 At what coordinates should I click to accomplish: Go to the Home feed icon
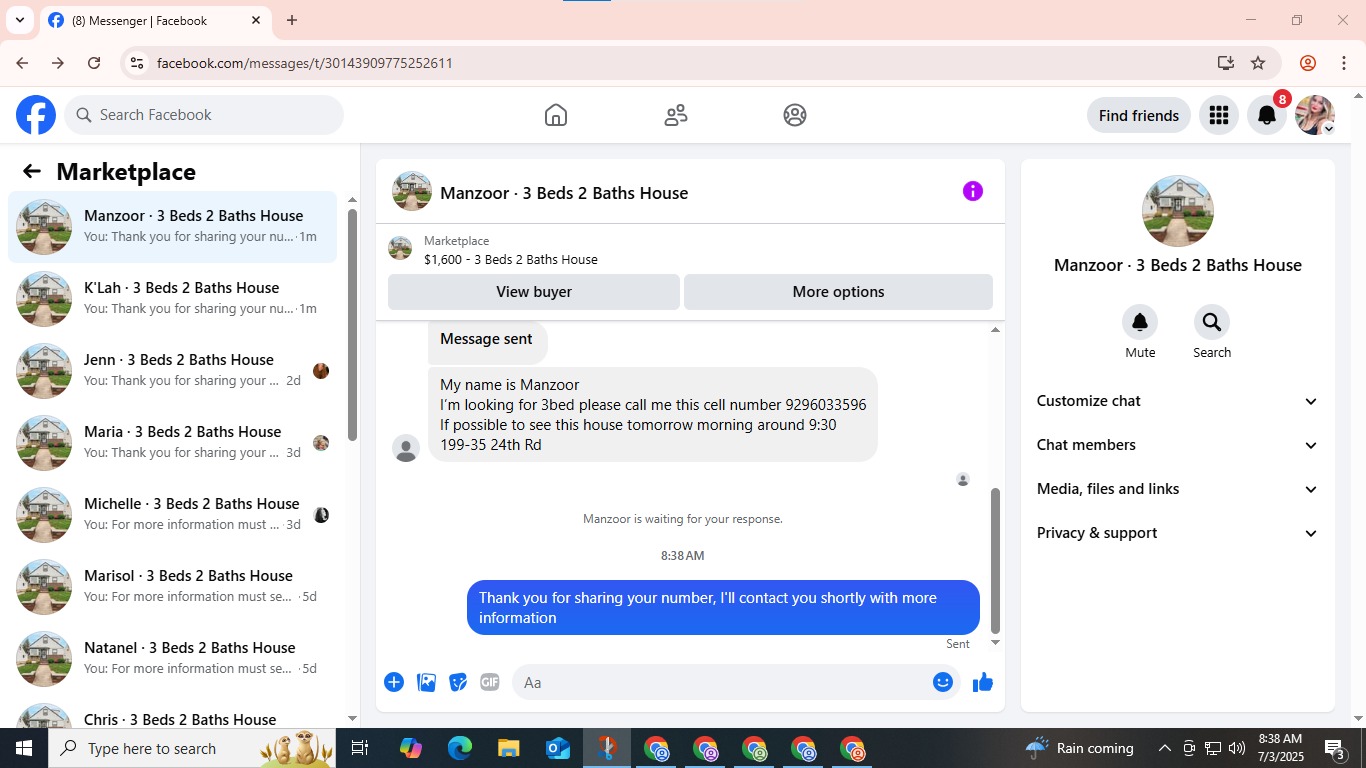coord(556,115)
